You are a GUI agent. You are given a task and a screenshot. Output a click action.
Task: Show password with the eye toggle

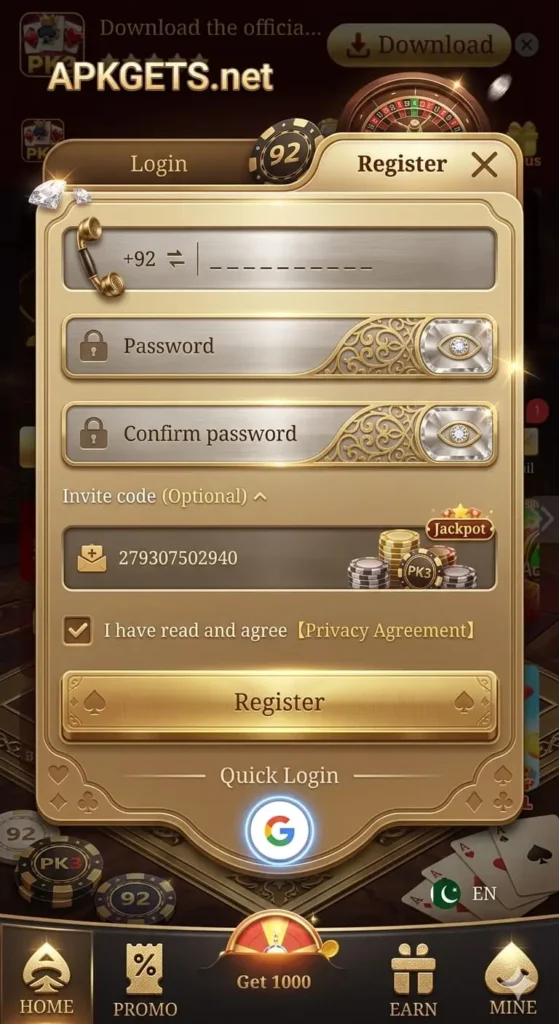pos(456,346)
